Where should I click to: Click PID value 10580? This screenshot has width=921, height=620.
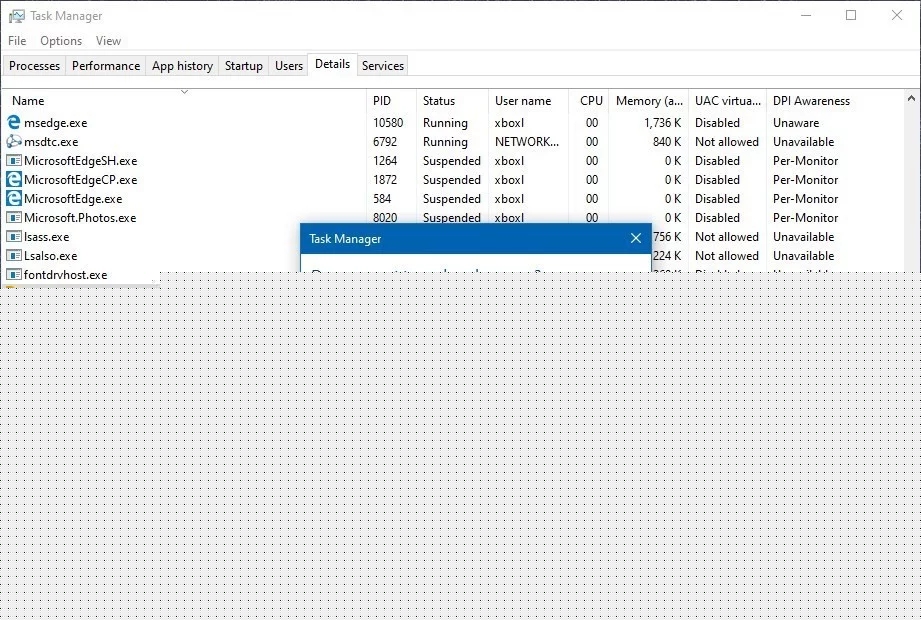[388, 123]
